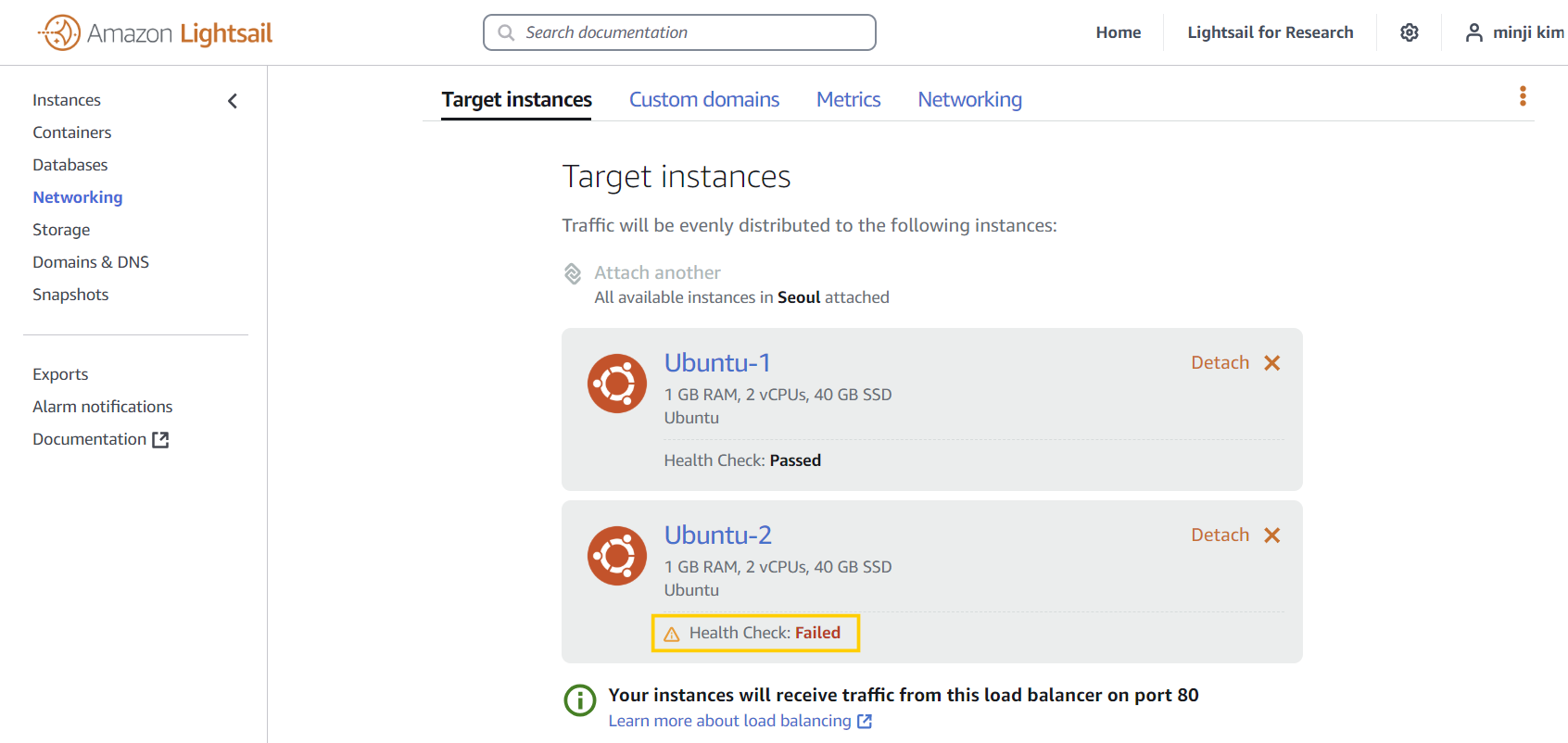Image resolution: width=1568 pixels, height=743 pixels.
Task: Open Snapshots in the sidebar
Action: click(70, 295)
